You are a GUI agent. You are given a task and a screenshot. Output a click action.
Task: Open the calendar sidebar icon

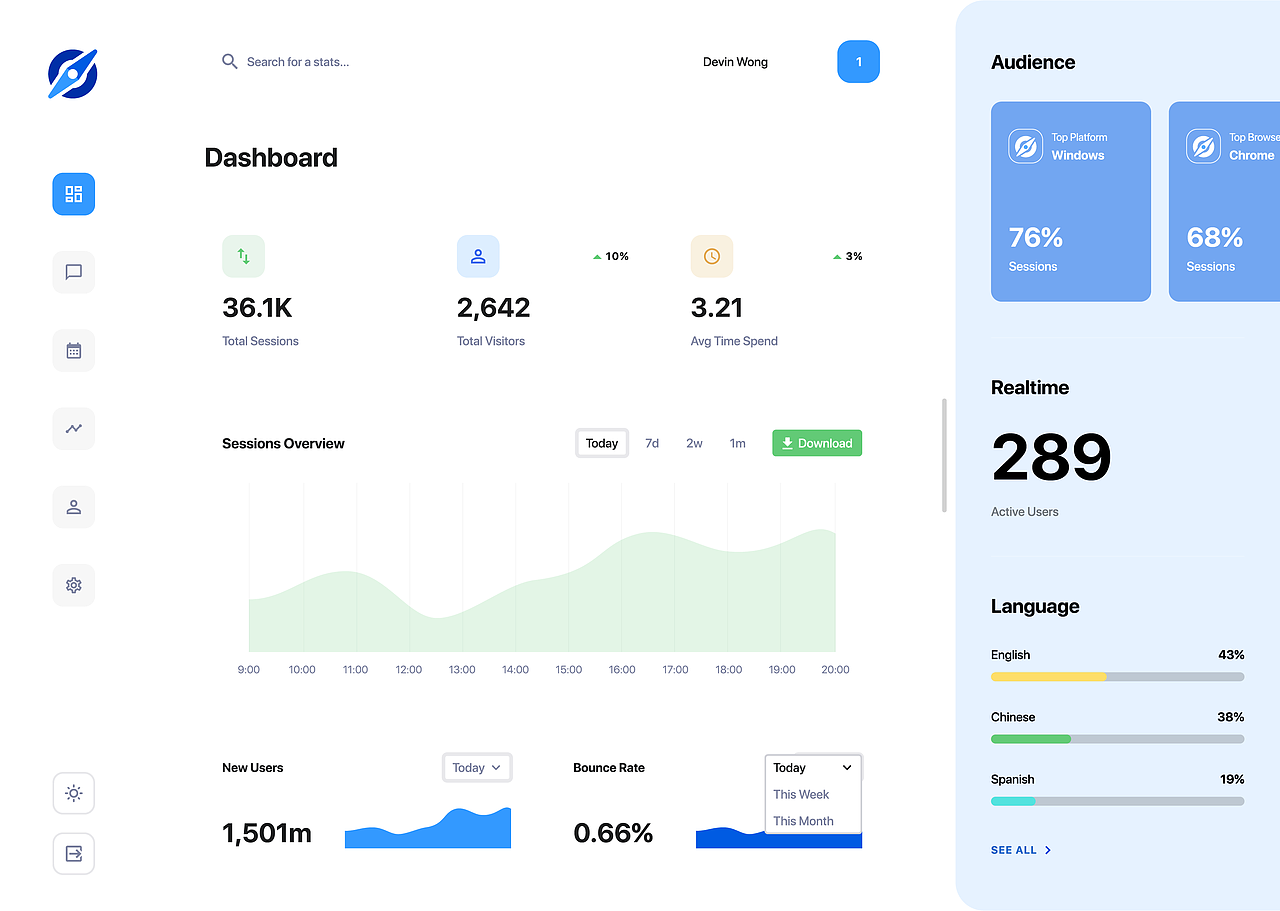coord(73,350)
